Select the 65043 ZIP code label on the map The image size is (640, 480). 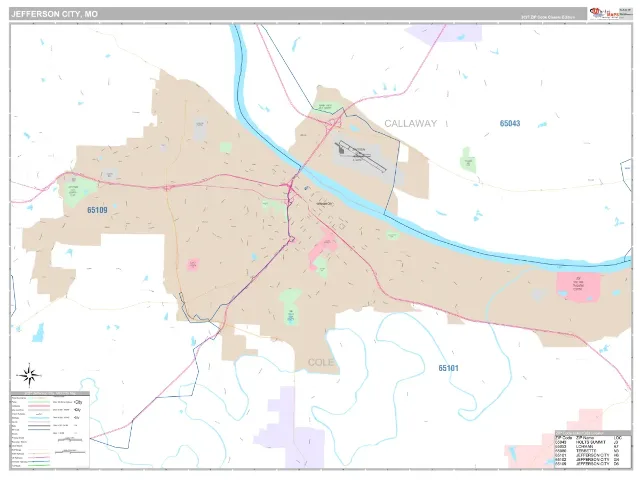[510, 123]
